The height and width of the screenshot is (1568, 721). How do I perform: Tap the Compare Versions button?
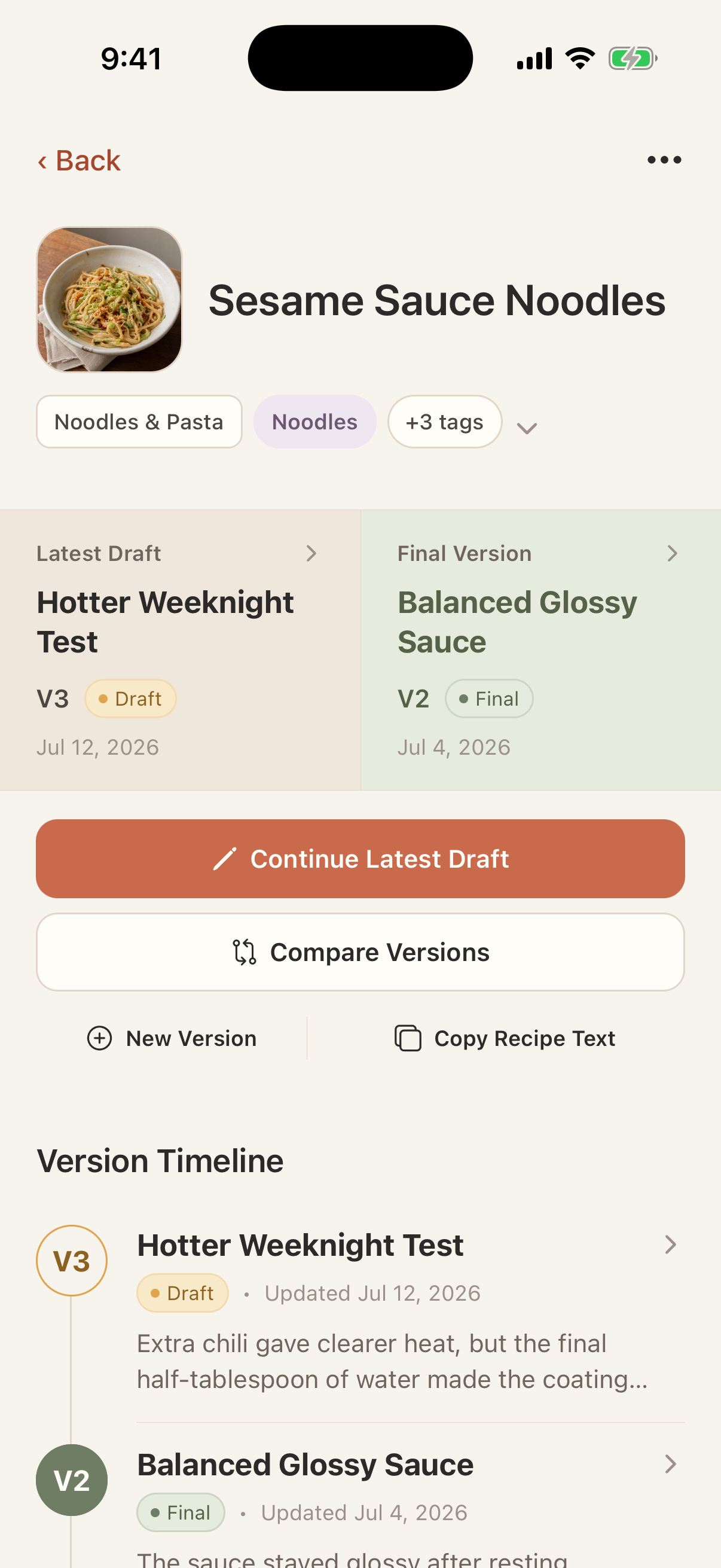360,952
